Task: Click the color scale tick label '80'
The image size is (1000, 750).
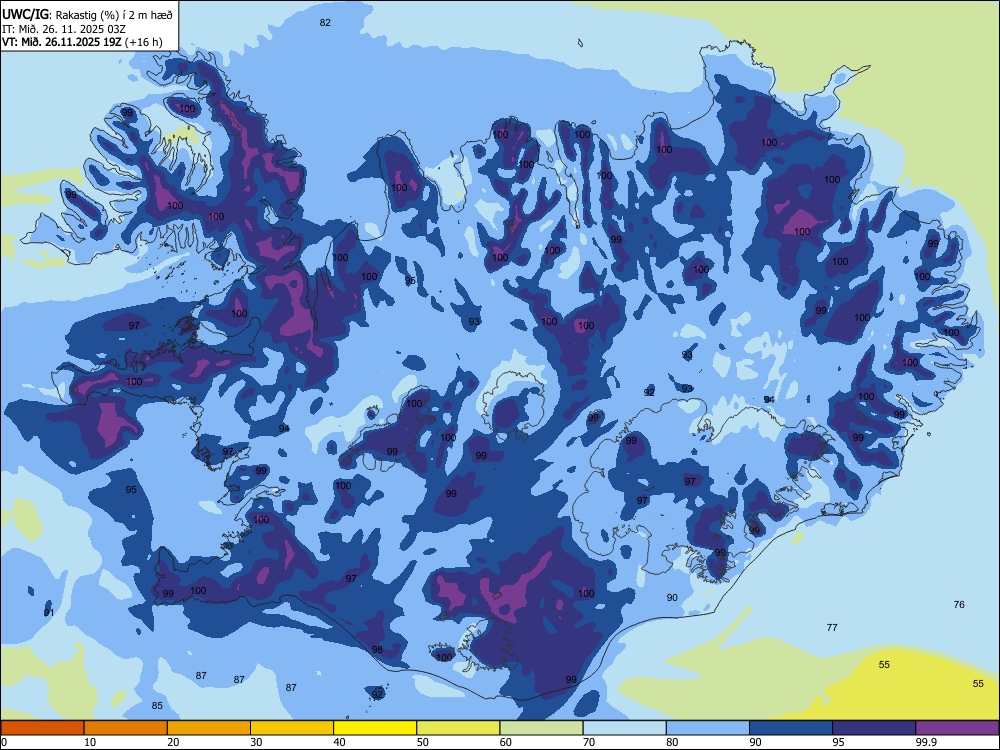Action: (x=672, y=742)
